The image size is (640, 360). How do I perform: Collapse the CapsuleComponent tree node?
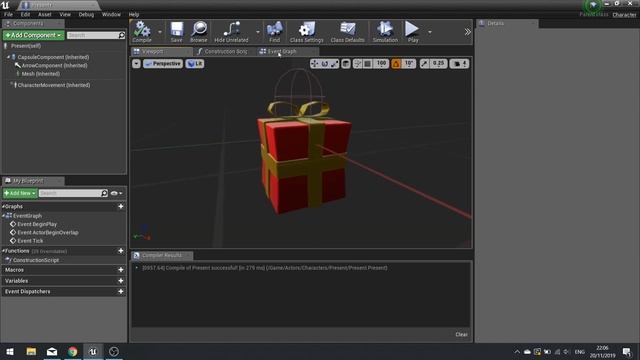pos(8,58)
